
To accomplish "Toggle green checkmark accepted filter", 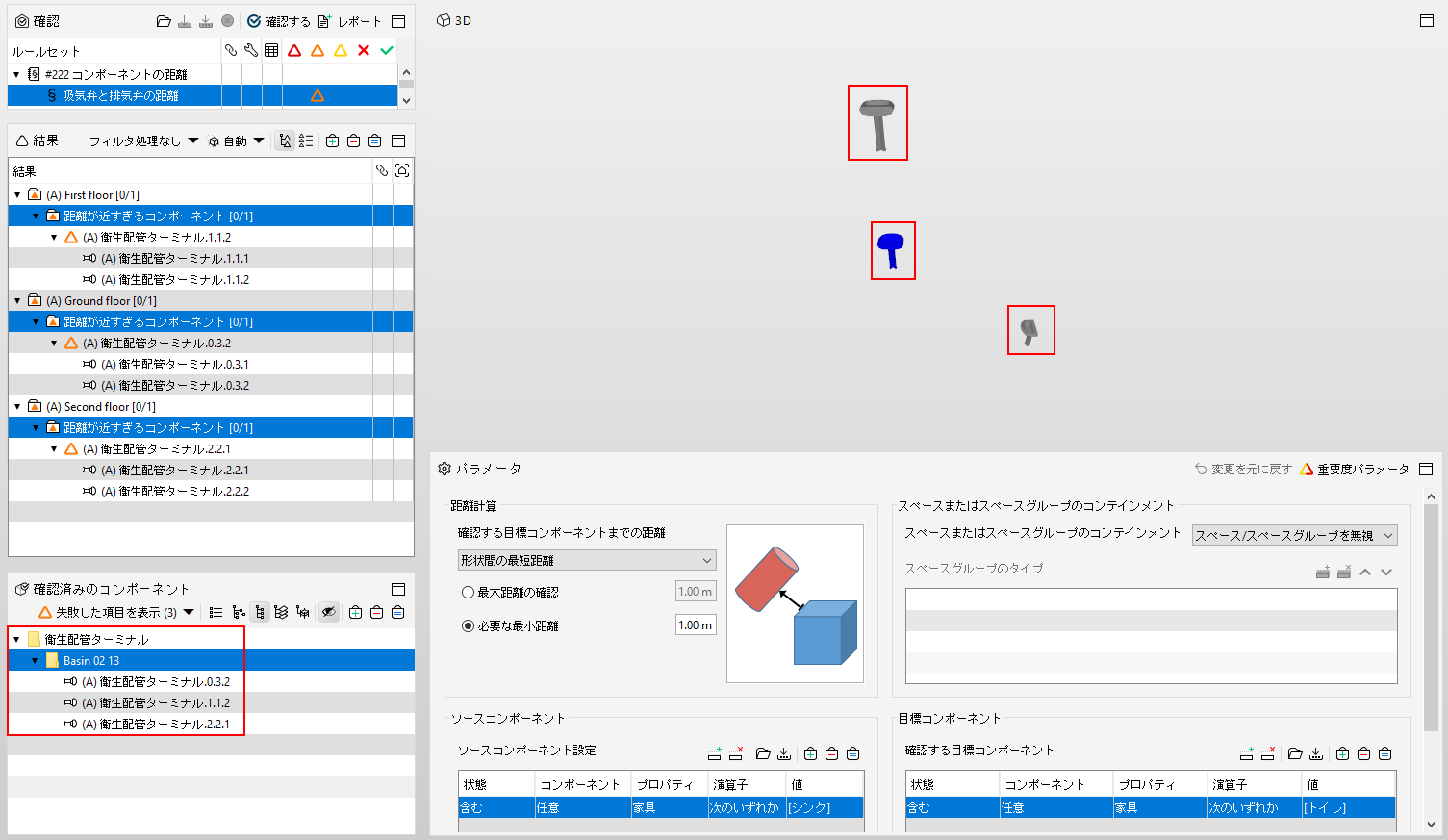I will coord(387,50).
